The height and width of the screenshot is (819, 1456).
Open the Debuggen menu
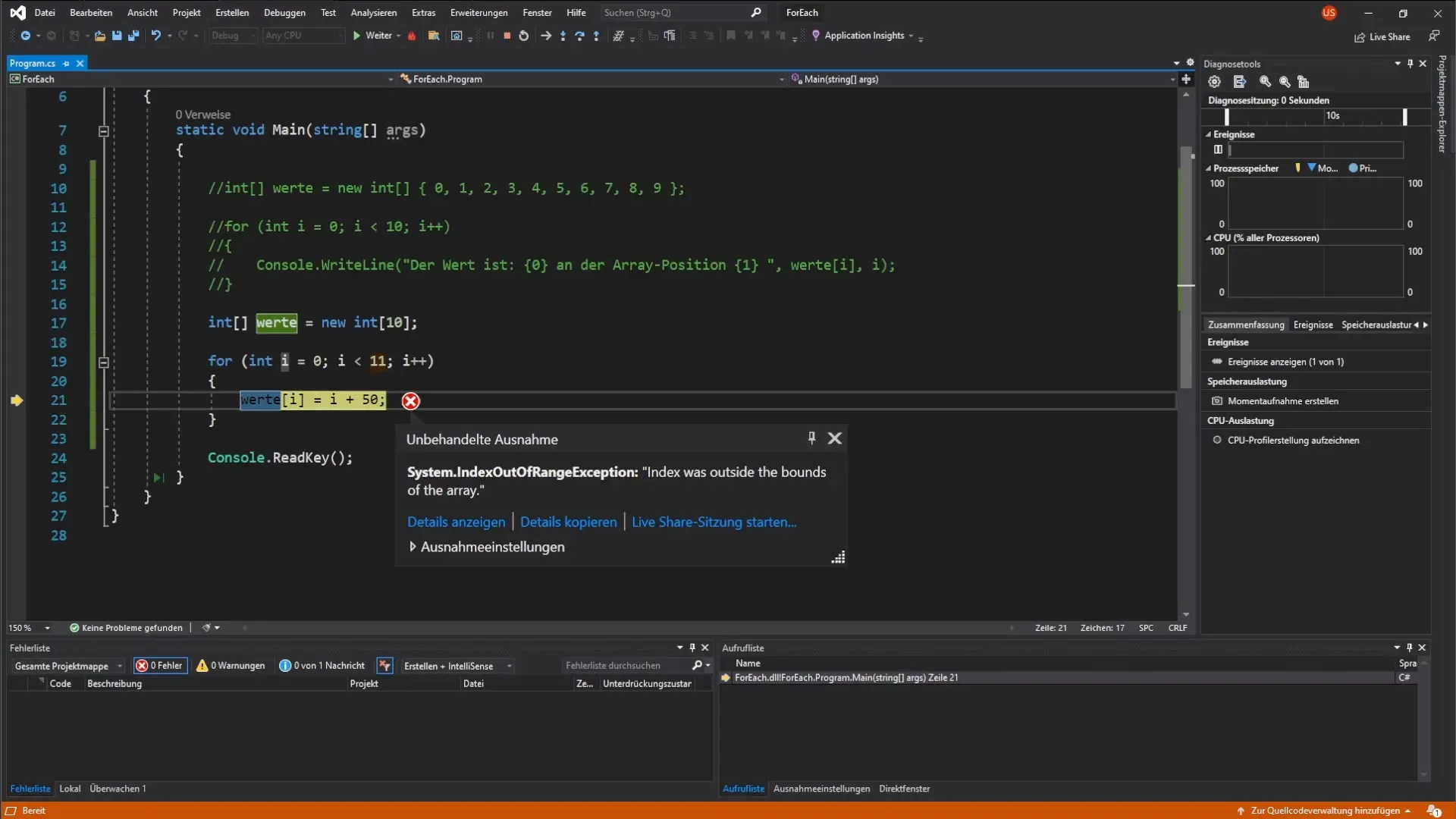284,13
